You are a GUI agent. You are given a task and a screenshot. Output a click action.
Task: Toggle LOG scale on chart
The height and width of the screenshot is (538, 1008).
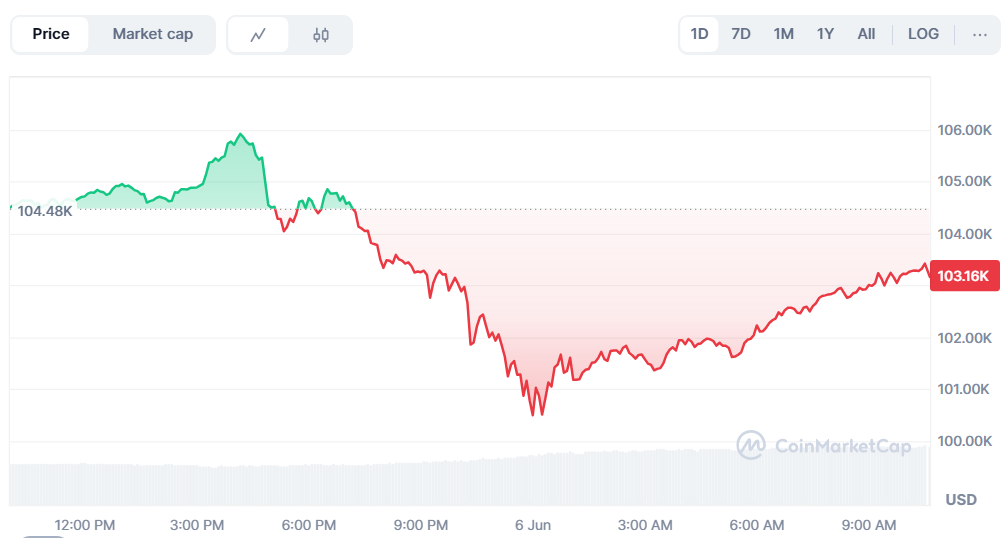click(923, 34)
